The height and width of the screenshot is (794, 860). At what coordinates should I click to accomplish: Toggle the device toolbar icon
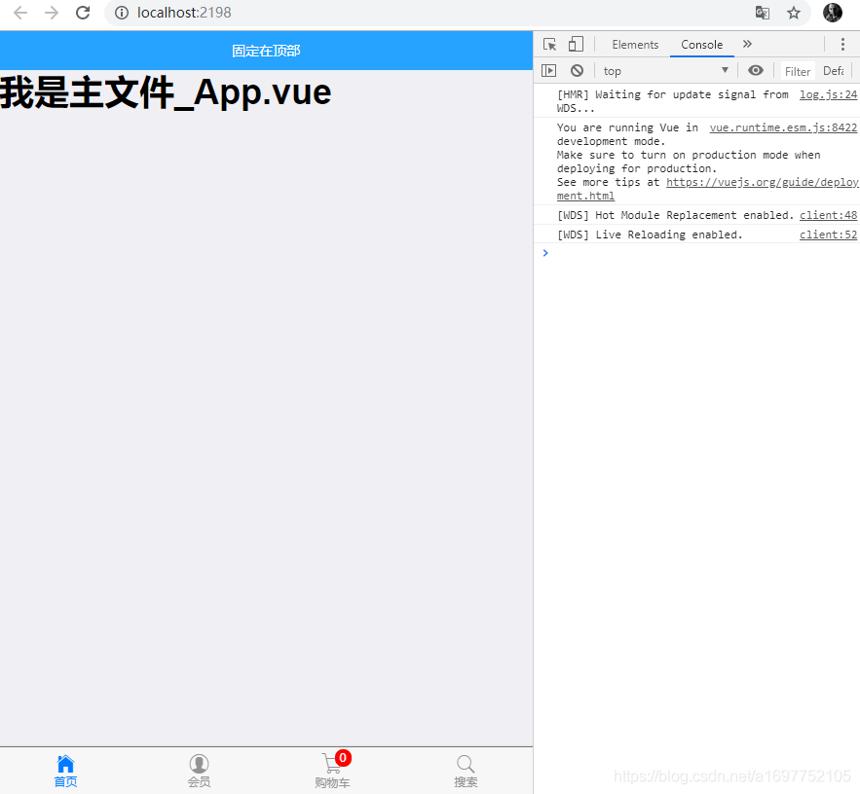(x=575, y=44)
